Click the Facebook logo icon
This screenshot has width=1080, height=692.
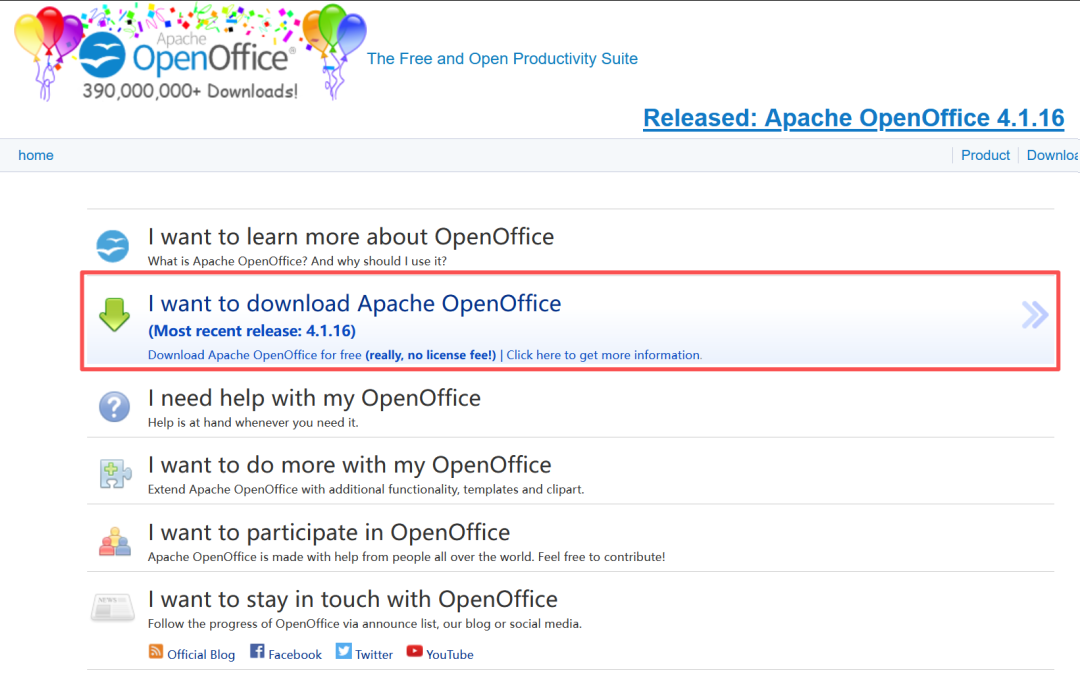[x=257, y=651]
